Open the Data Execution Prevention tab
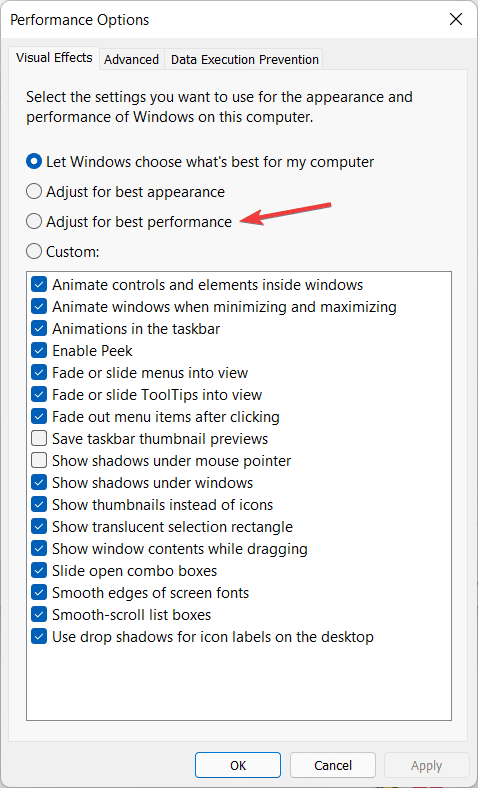The width and height of the screenshot is (478, 788). click(x=245, y=59)
